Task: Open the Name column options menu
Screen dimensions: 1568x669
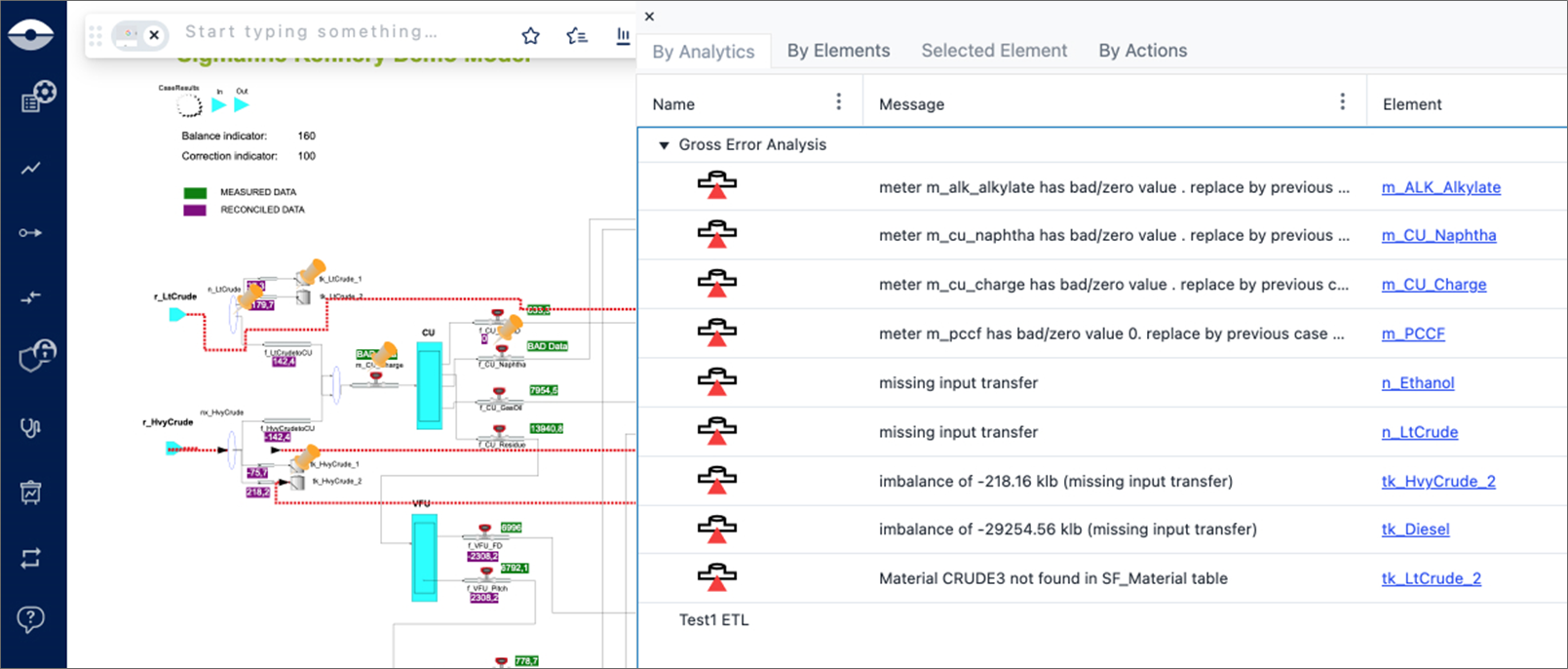Action: (x=838, y=102)
